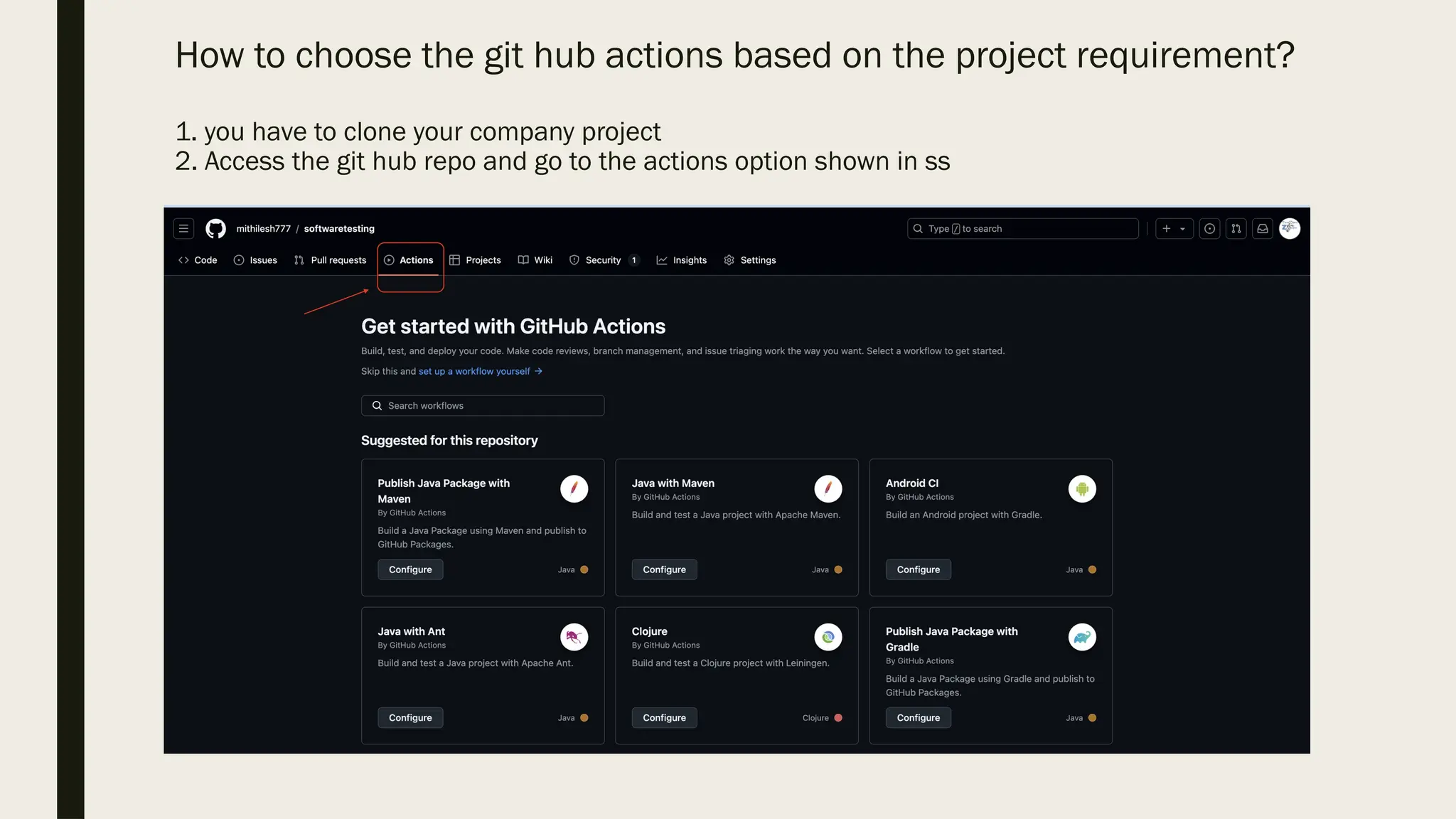Open the mithilesh777 owner link
The height and width of the screenshot is (819, 1456).
coord(263,228)
